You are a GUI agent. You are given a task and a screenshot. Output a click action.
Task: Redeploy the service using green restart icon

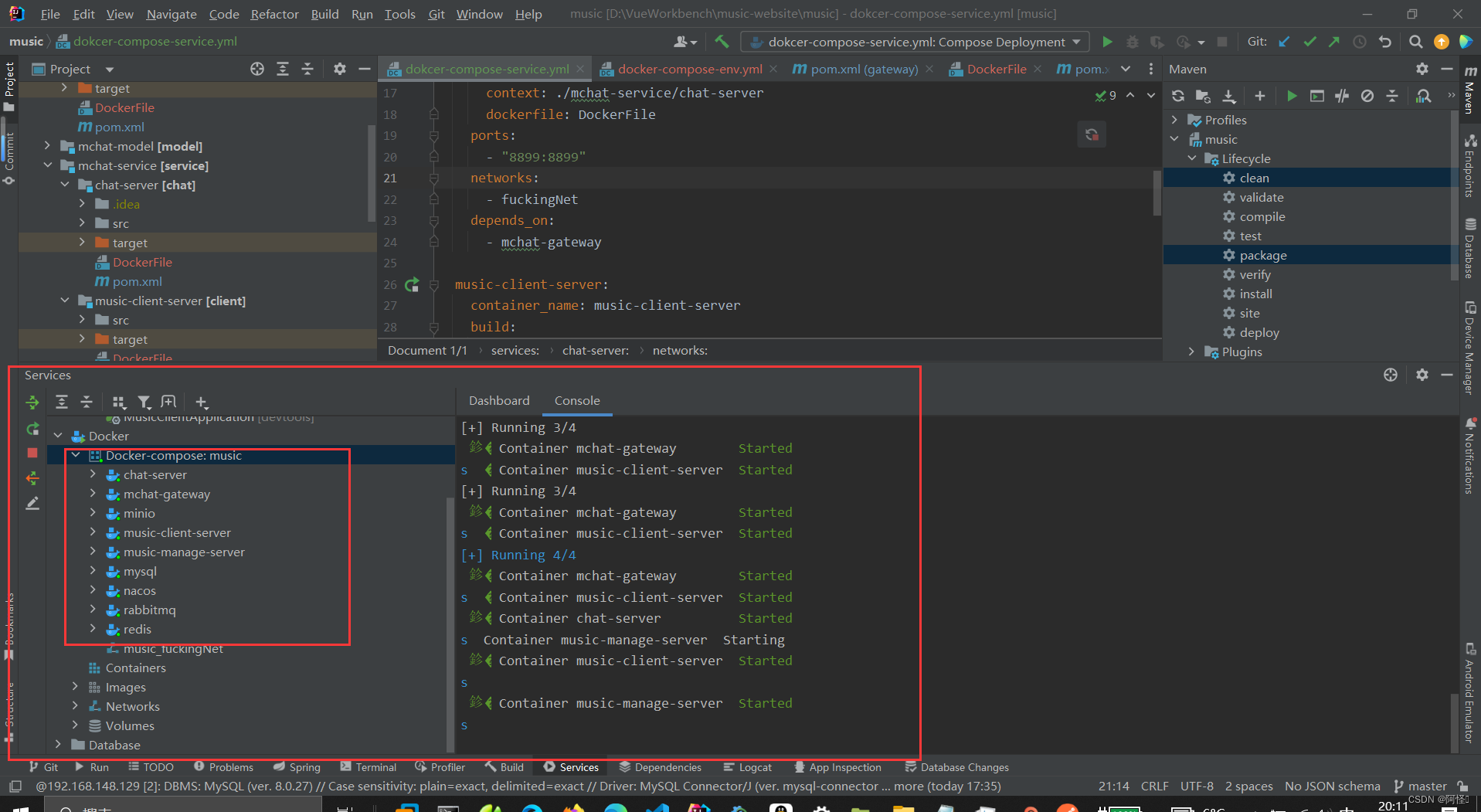pos(32,428)
